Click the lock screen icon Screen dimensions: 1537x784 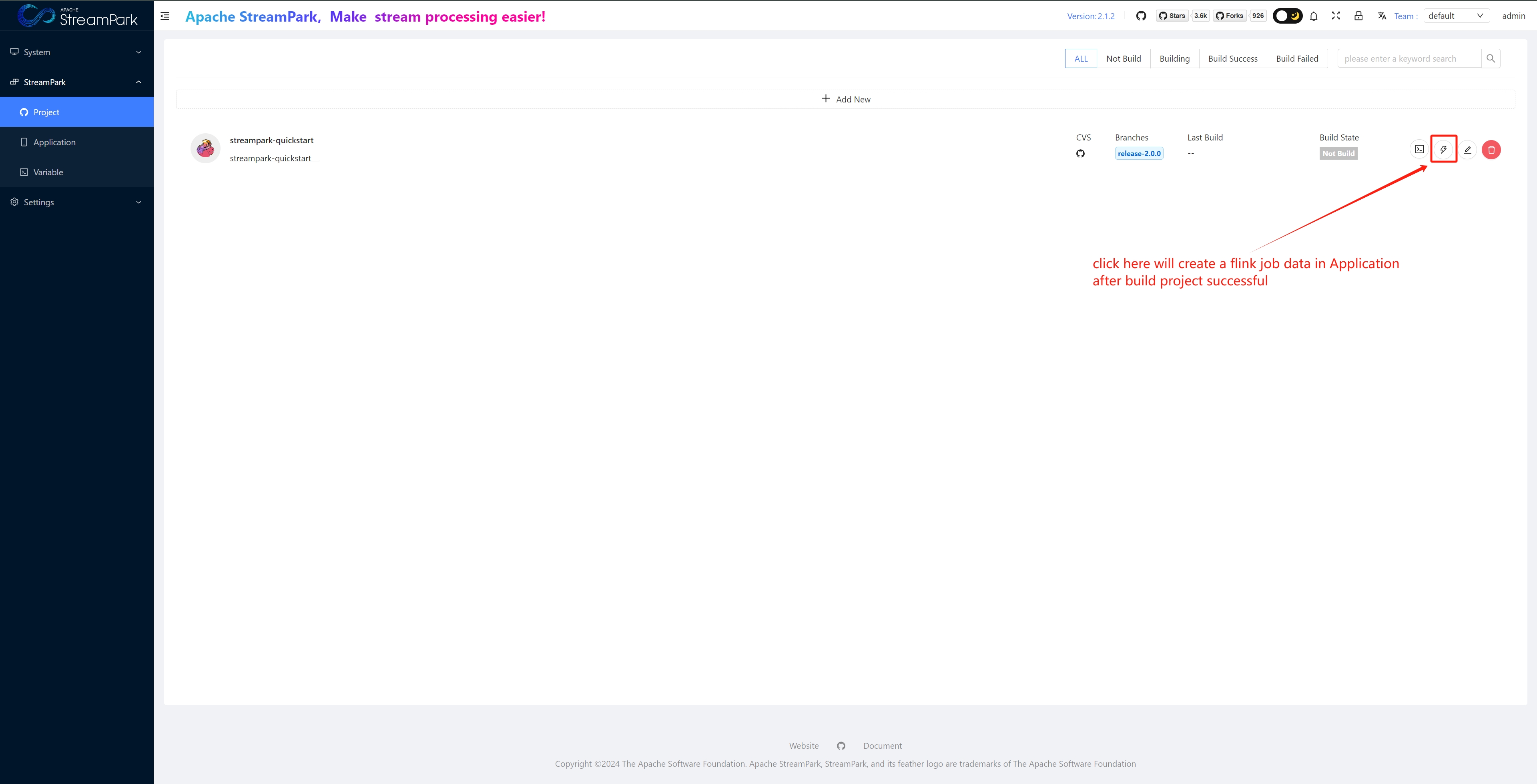(1358, 16)
